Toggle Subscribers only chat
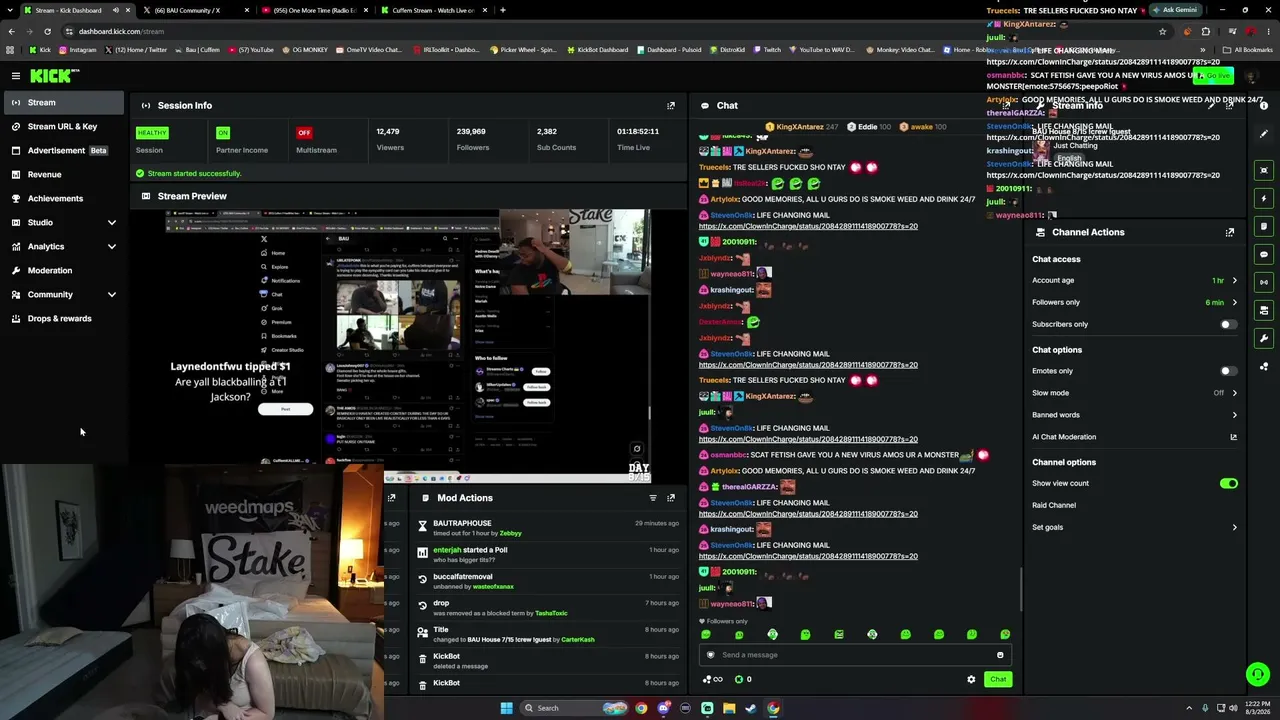Image resolution: width=1280 pixels, height=720 pixels. 1228,324
